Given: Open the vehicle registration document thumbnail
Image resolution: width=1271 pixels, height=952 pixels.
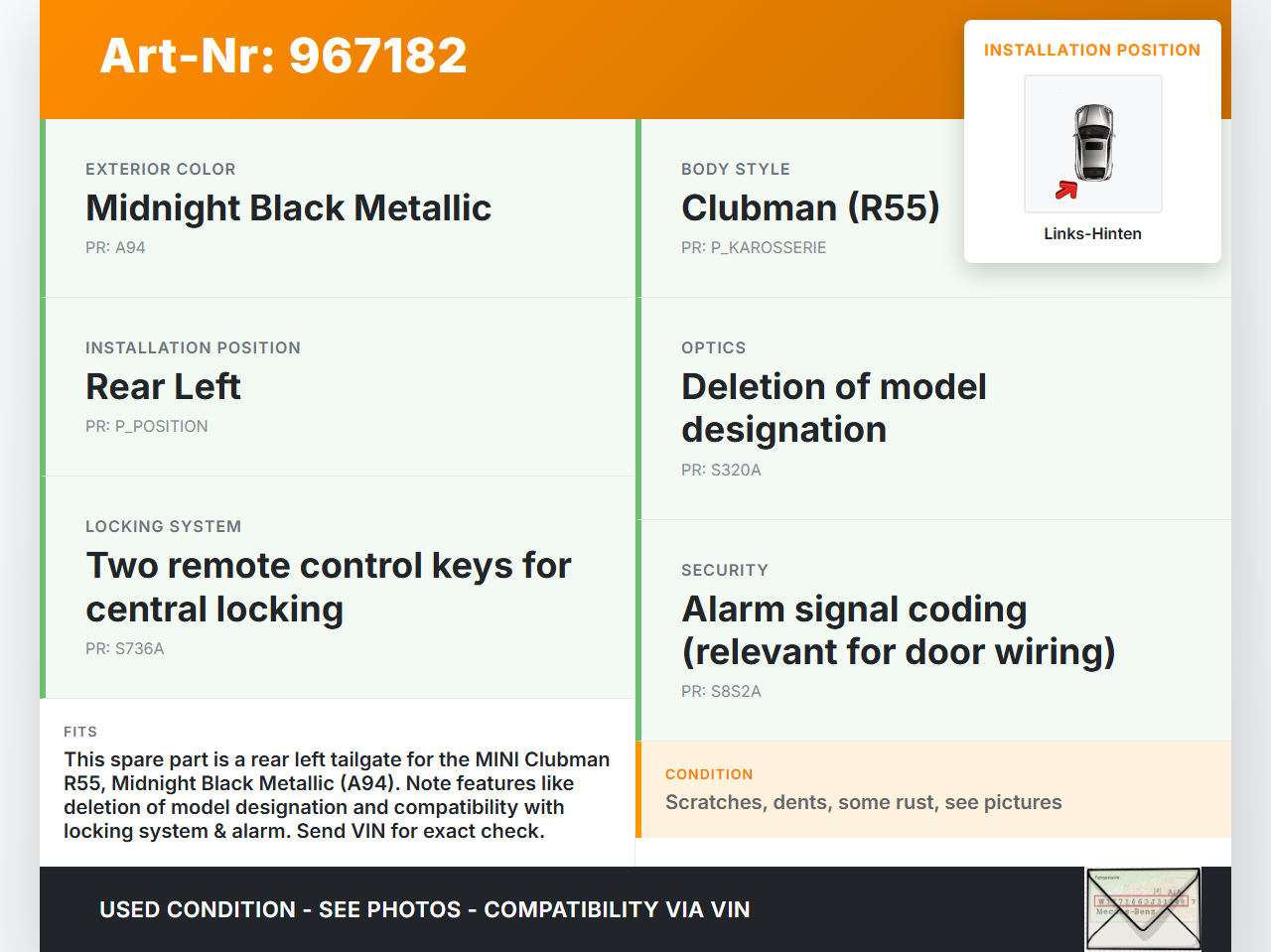Looking at the screenshot, I should [1143, 909].
